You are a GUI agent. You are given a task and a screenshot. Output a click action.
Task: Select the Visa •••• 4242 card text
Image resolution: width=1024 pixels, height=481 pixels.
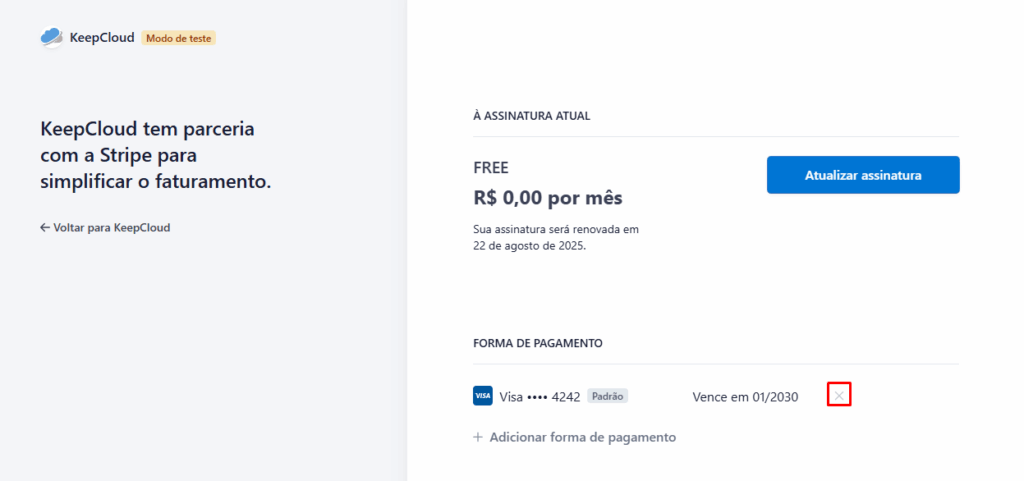(539, 397)
